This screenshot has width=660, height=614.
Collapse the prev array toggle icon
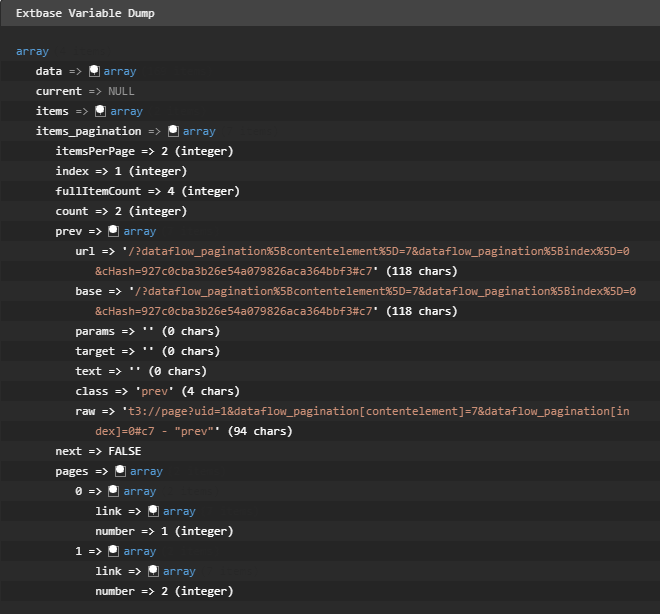(x=113, y=231)
